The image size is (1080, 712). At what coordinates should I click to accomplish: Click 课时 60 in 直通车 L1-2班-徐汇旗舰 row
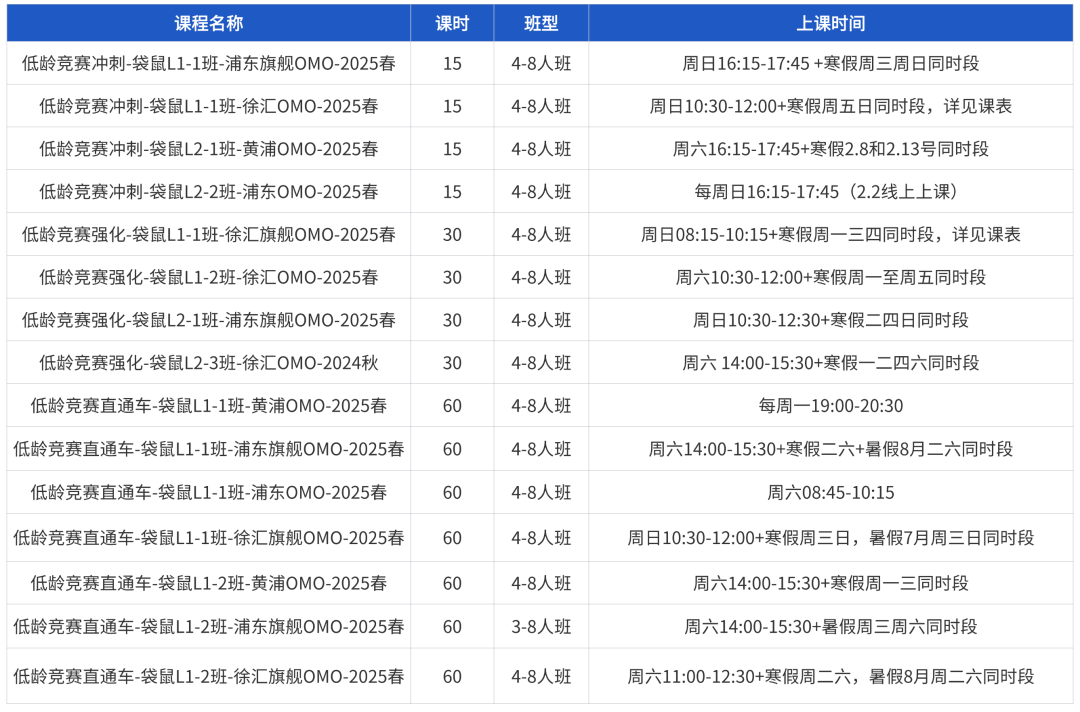(x=452, y=676)
